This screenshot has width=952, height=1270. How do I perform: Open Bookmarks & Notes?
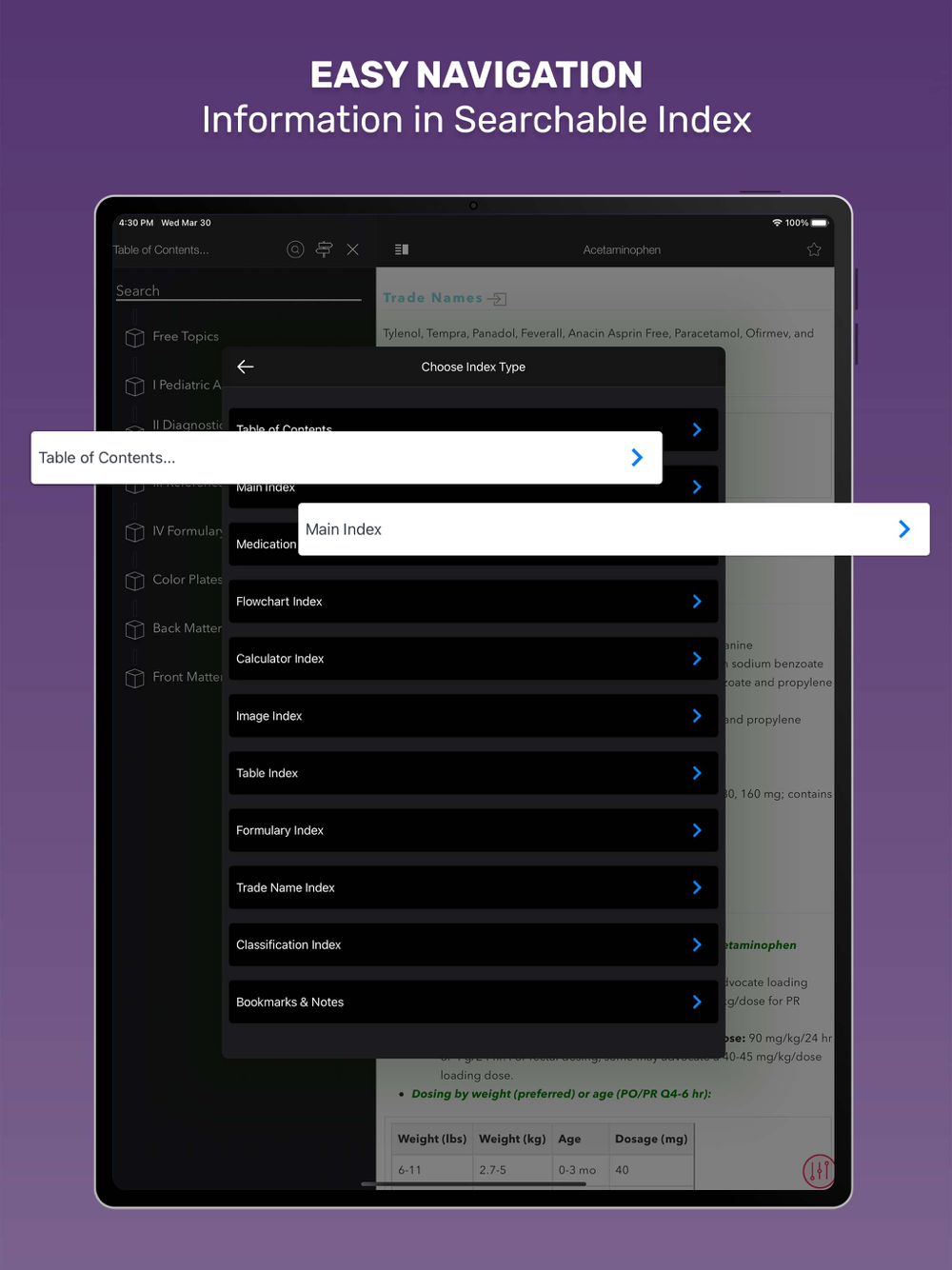point(473,1002)
